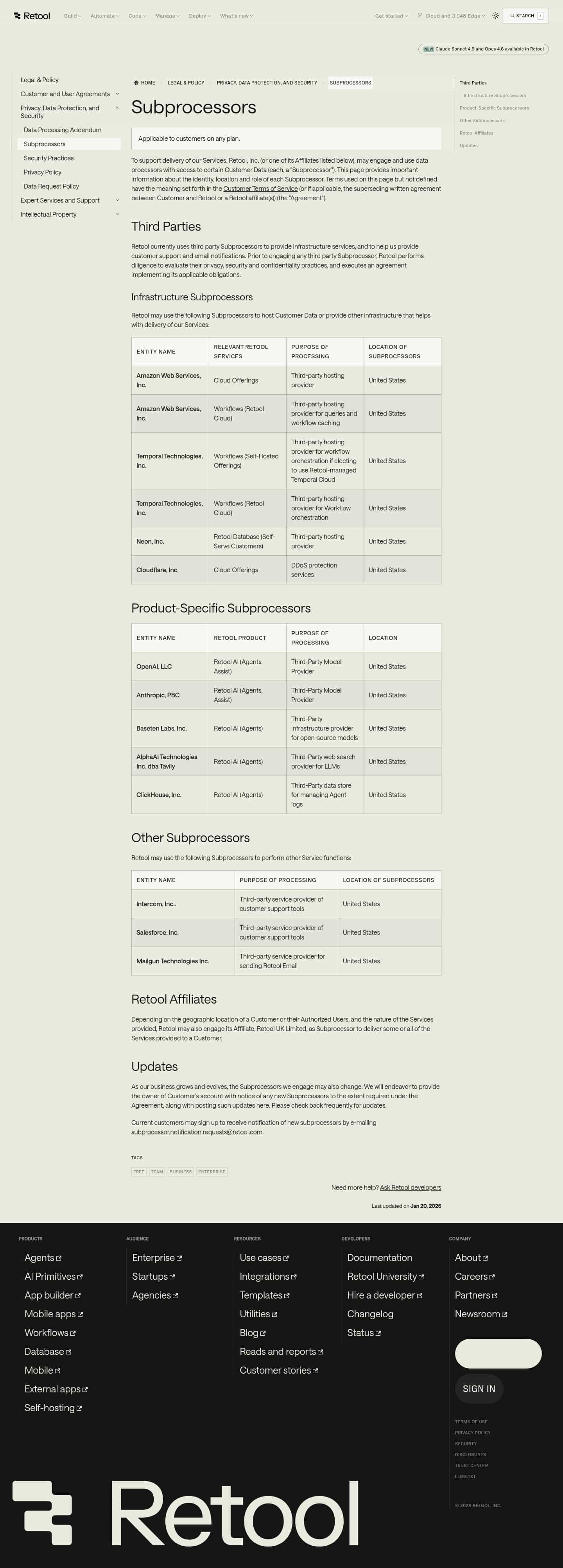Click the external link icon next to Blog
The image size is (563, 1568).
click(263, 1333)
